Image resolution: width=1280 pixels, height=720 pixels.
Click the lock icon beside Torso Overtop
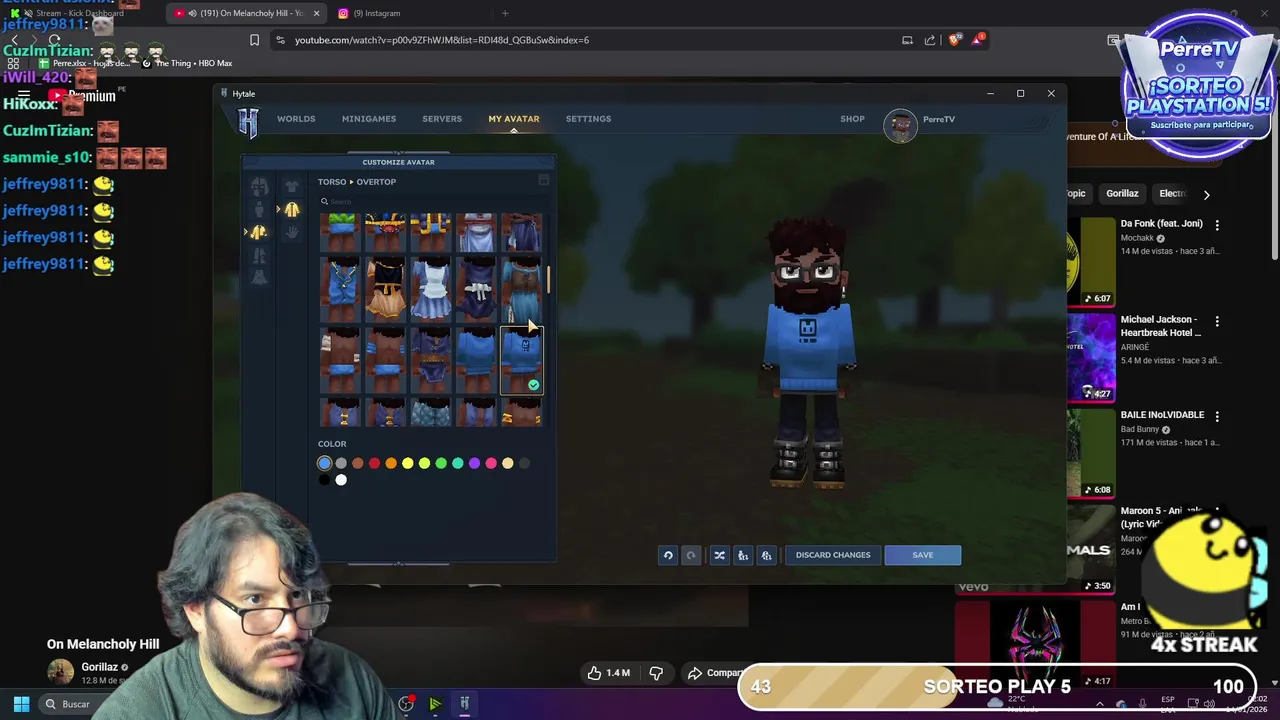[543, 181]
